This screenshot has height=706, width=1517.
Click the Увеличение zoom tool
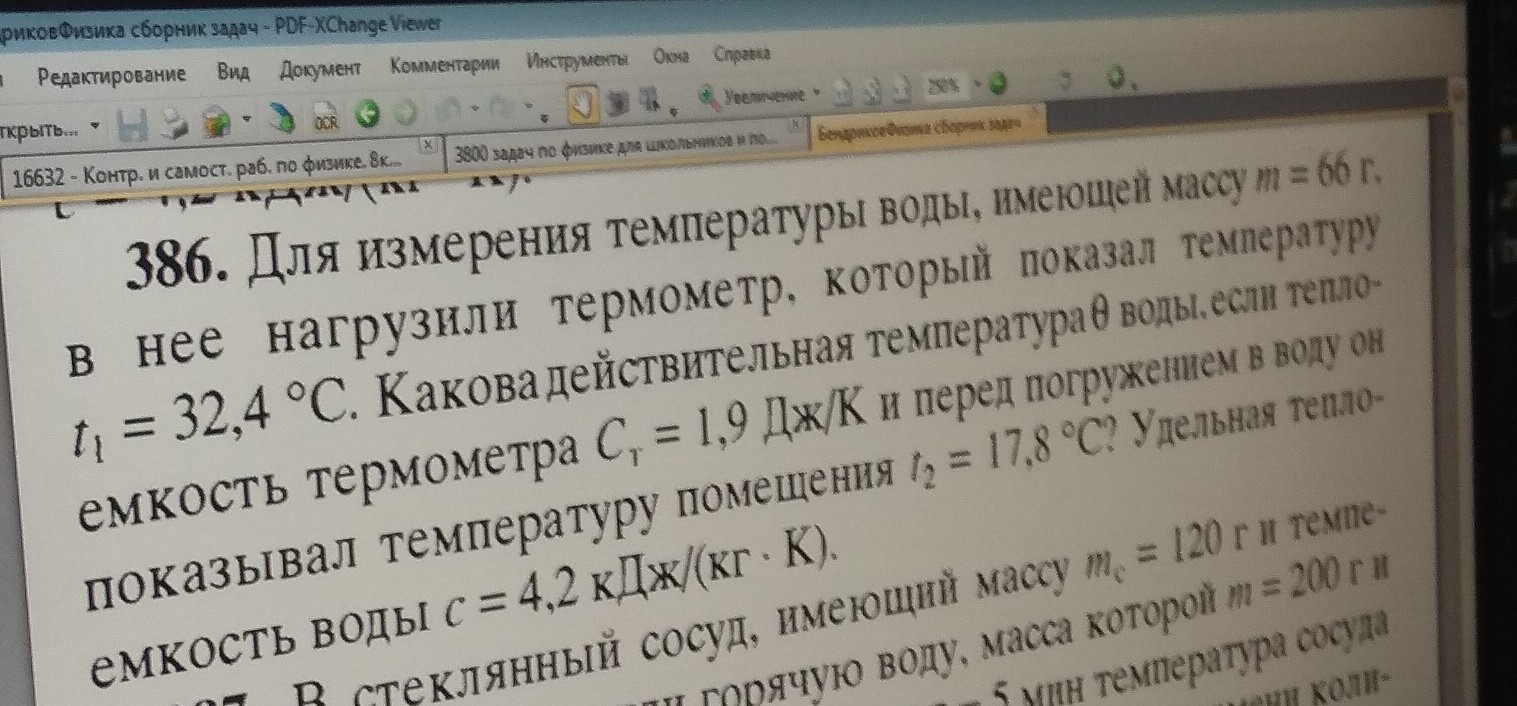coord(754,97)
